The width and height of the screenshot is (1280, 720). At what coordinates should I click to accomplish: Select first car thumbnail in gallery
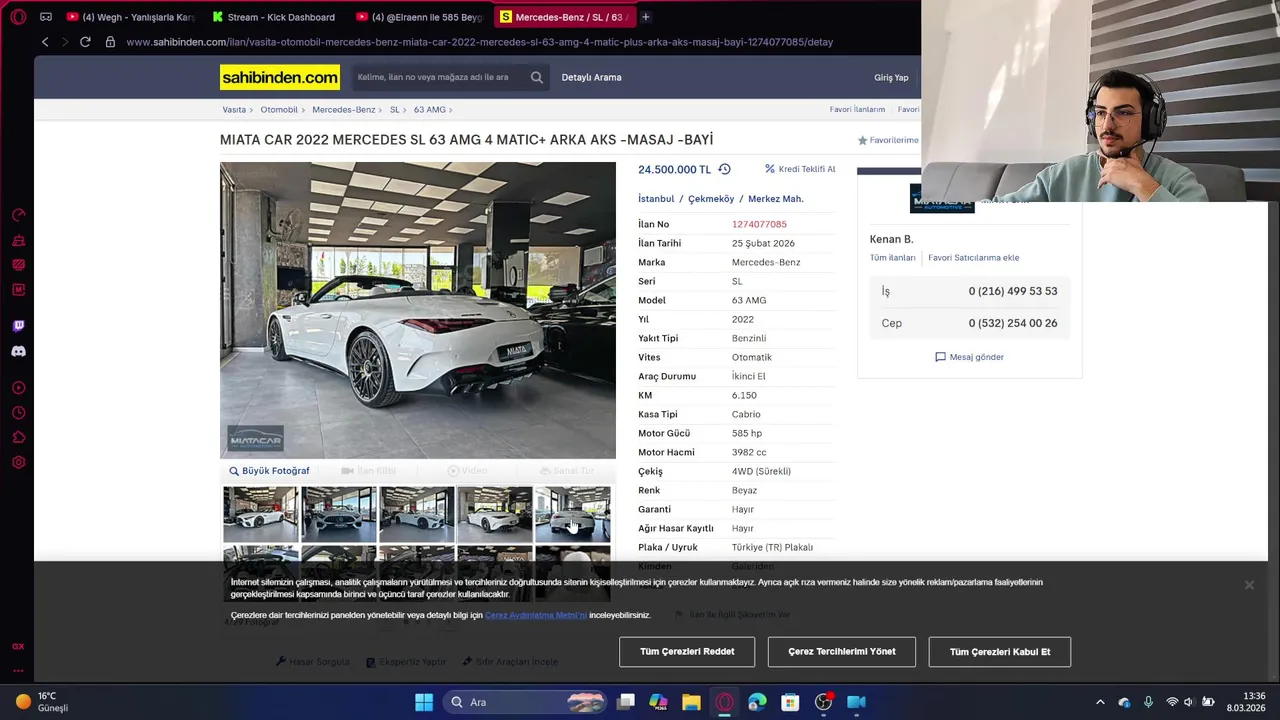[260, 514]
